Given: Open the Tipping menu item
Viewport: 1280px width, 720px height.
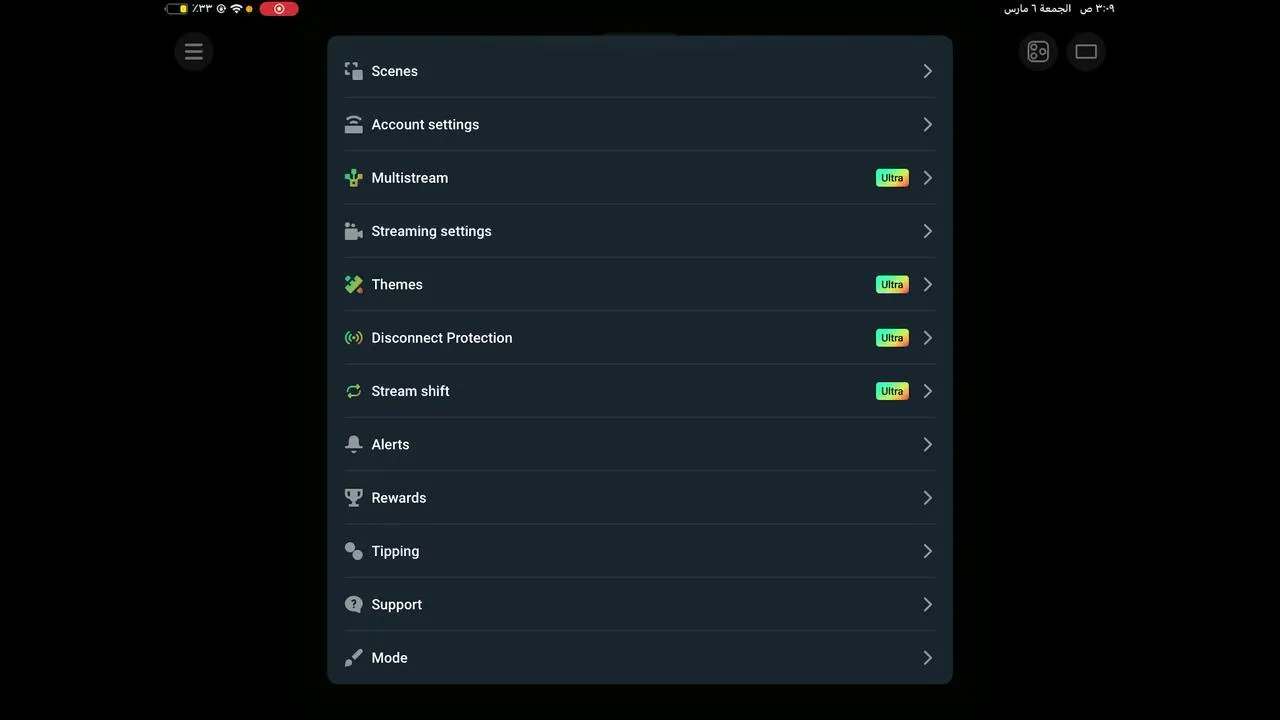Looking at the screenshot, I should click(395, 551).
